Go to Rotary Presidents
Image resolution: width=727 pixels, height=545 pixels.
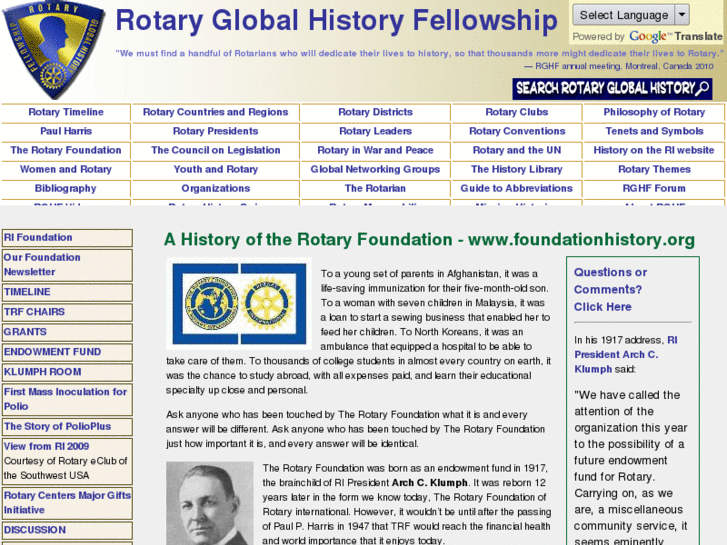coord(216,131)
